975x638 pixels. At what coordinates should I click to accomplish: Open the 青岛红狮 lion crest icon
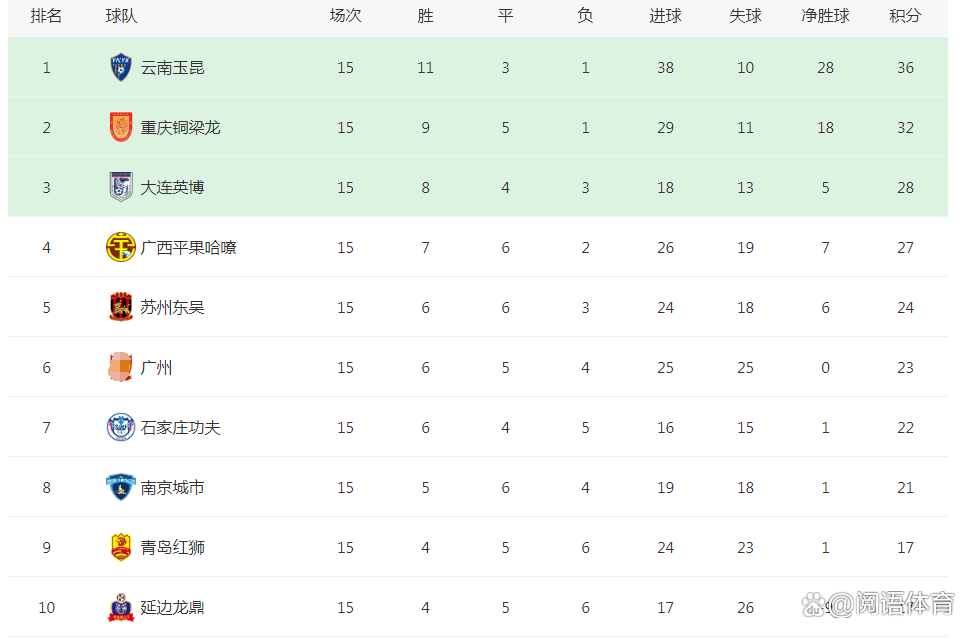coord(121,547)
